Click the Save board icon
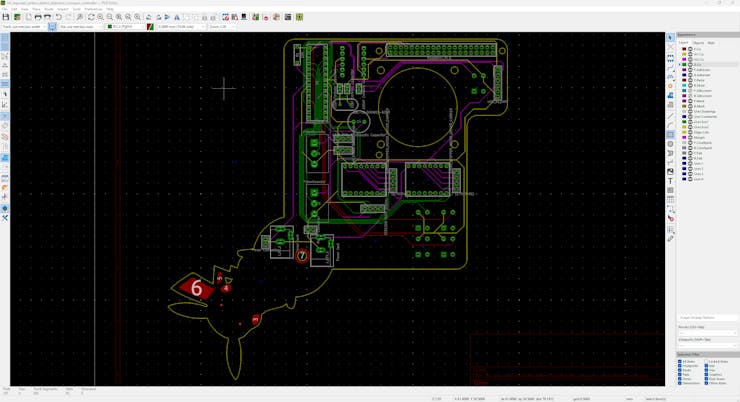Screen dimensions: 740x402 click(x=6, y=17)
